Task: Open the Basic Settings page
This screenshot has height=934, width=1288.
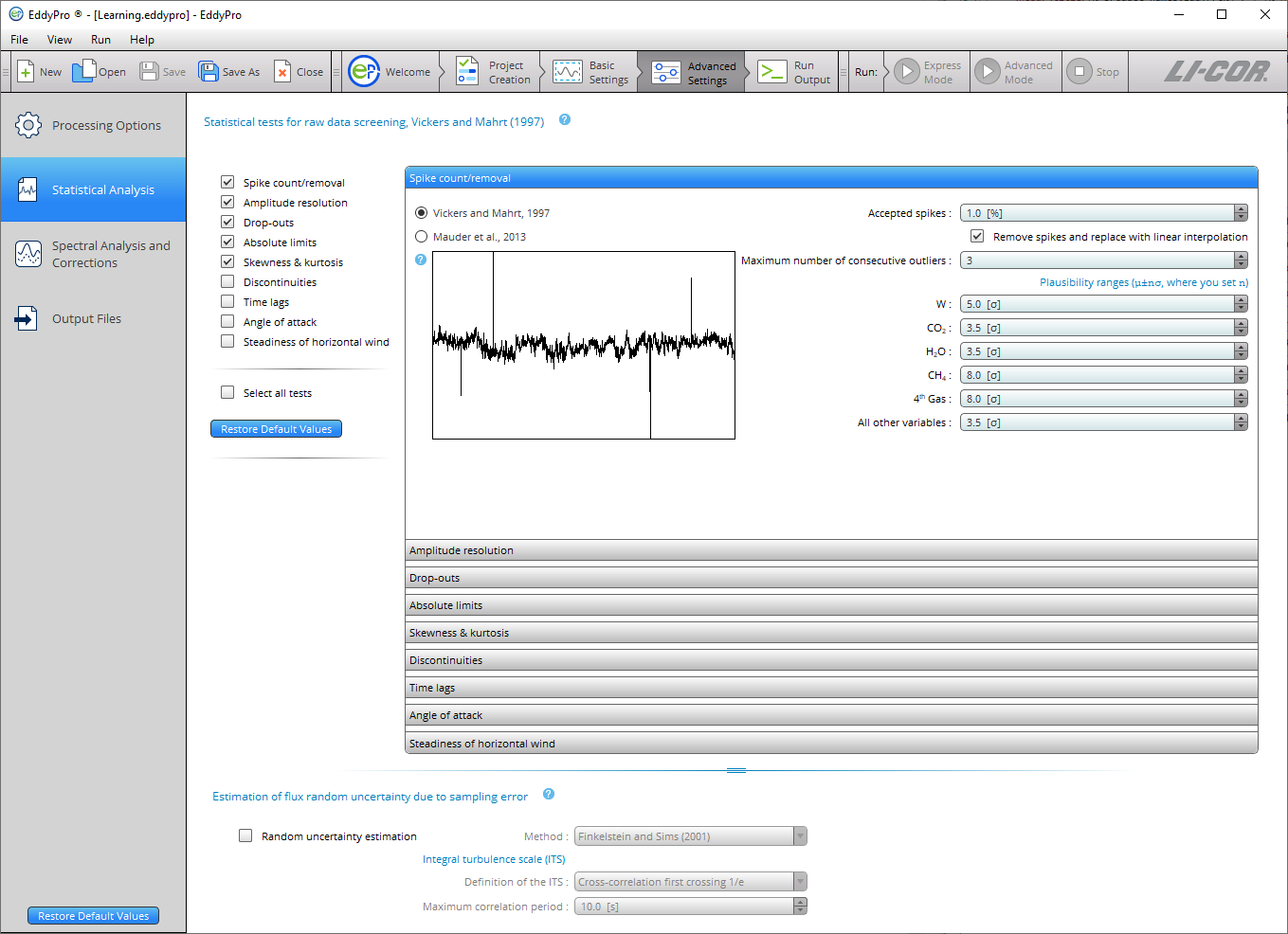Action: [x=591, y=72]
